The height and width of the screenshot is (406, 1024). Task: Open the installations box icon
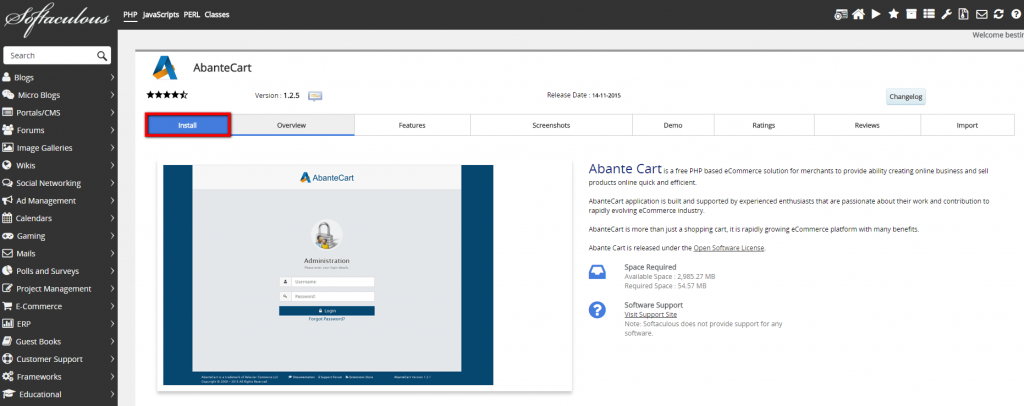point(911,14)
